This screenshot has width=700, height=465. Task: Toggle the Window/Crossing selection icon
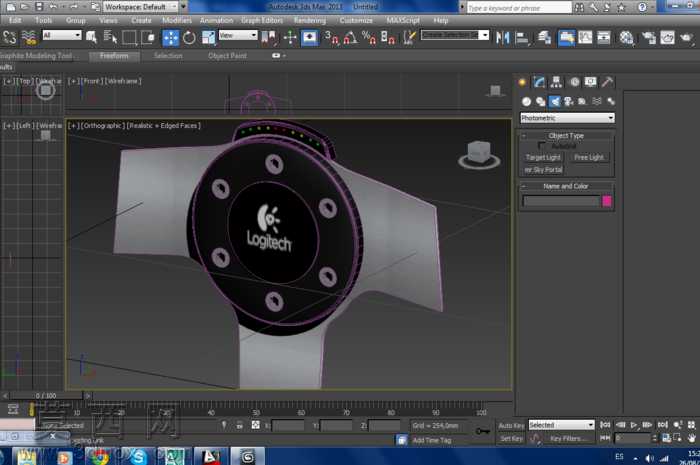click(148, 37)
